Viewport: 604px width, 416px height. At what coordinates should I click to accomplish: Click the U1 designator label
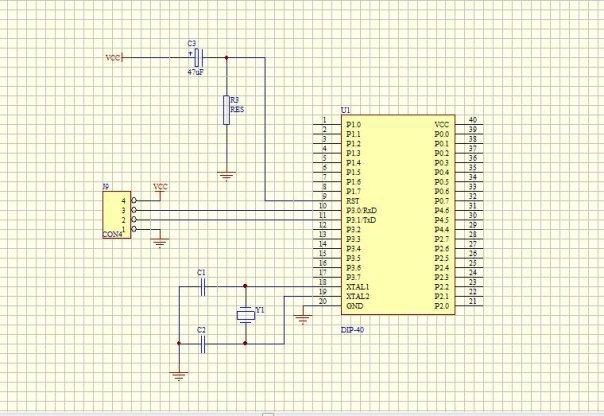(346, 110)
